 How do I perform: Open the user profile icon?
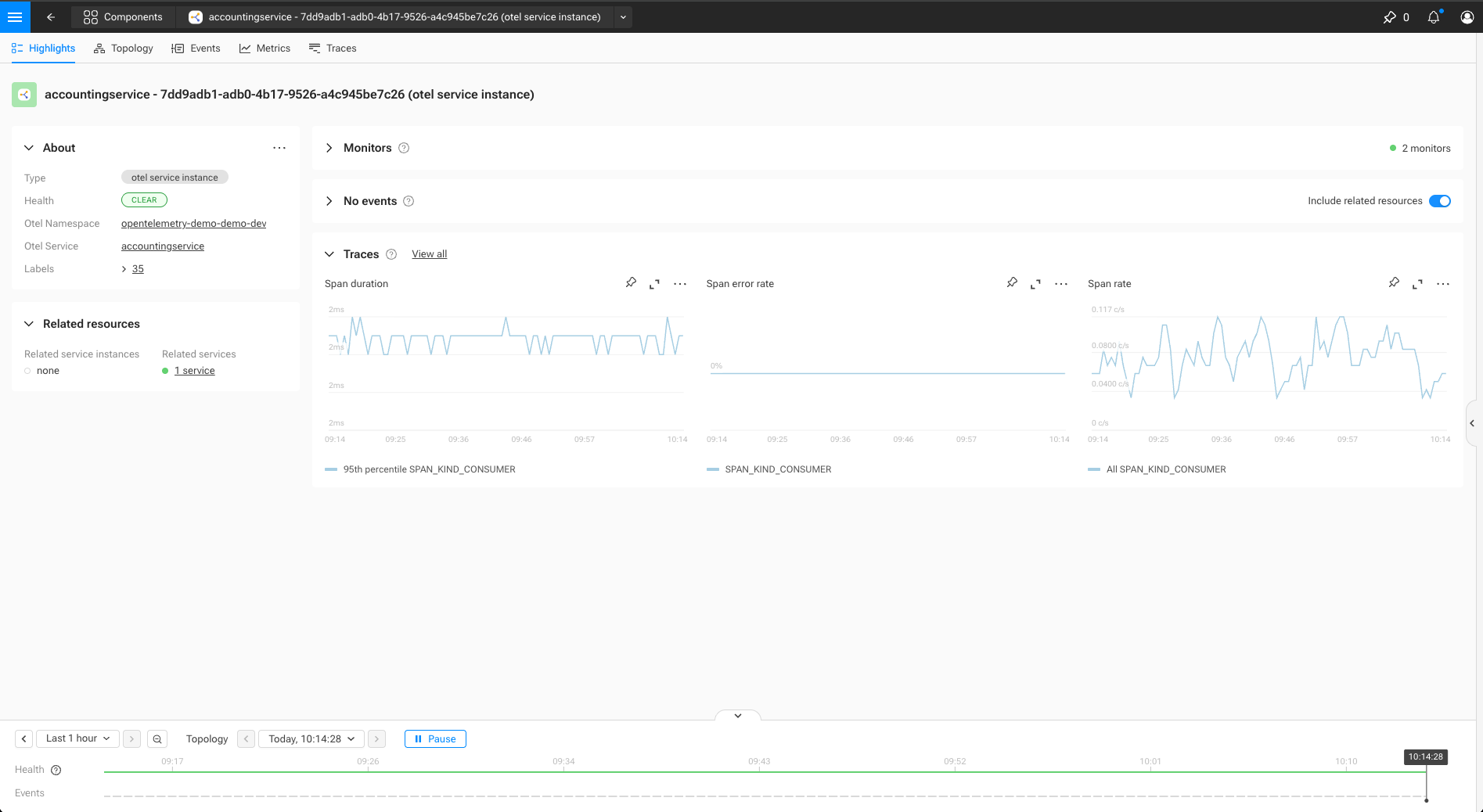tap(1467, 17)
